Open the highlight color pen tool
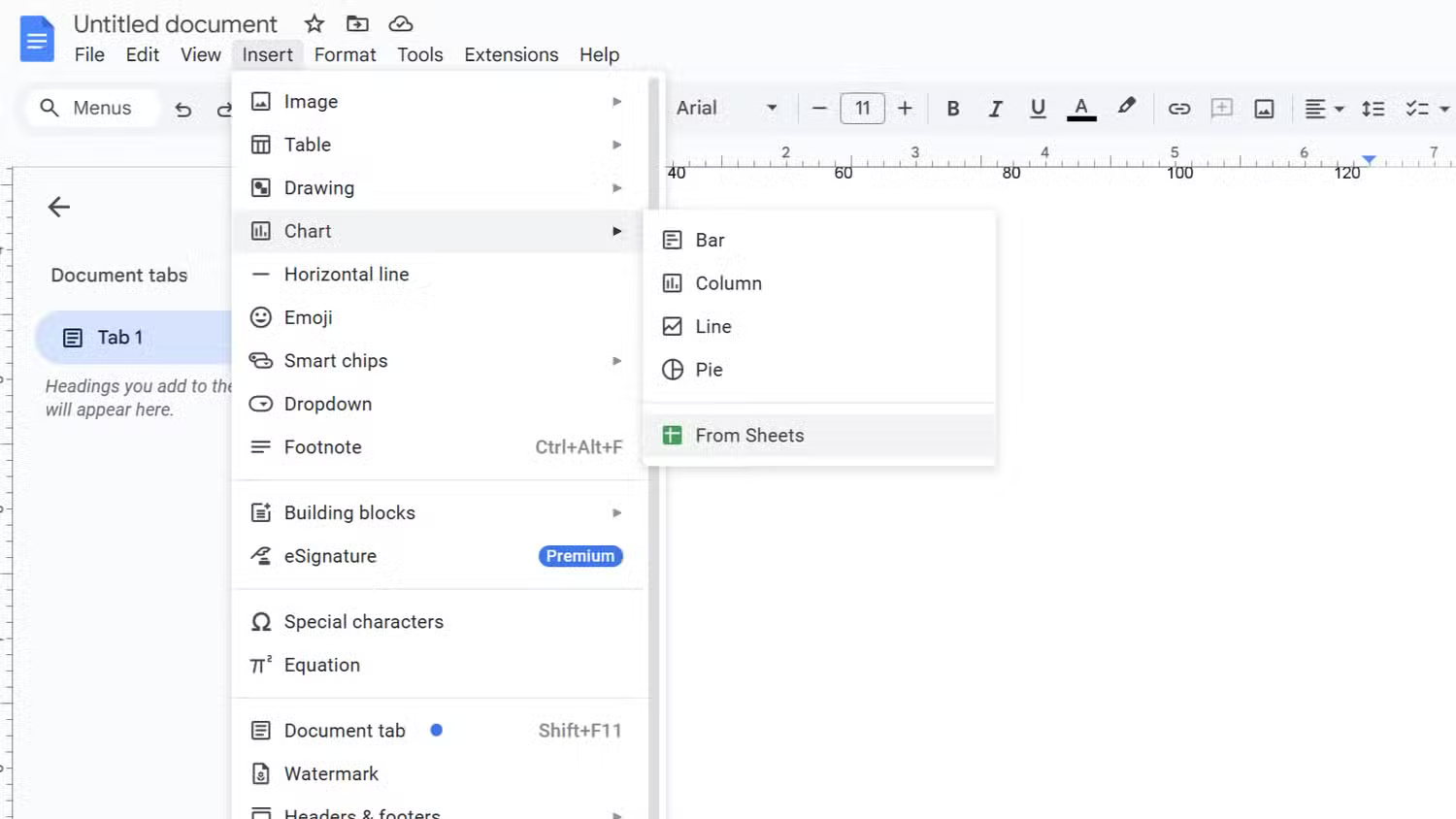 (x=1126, y=107)
